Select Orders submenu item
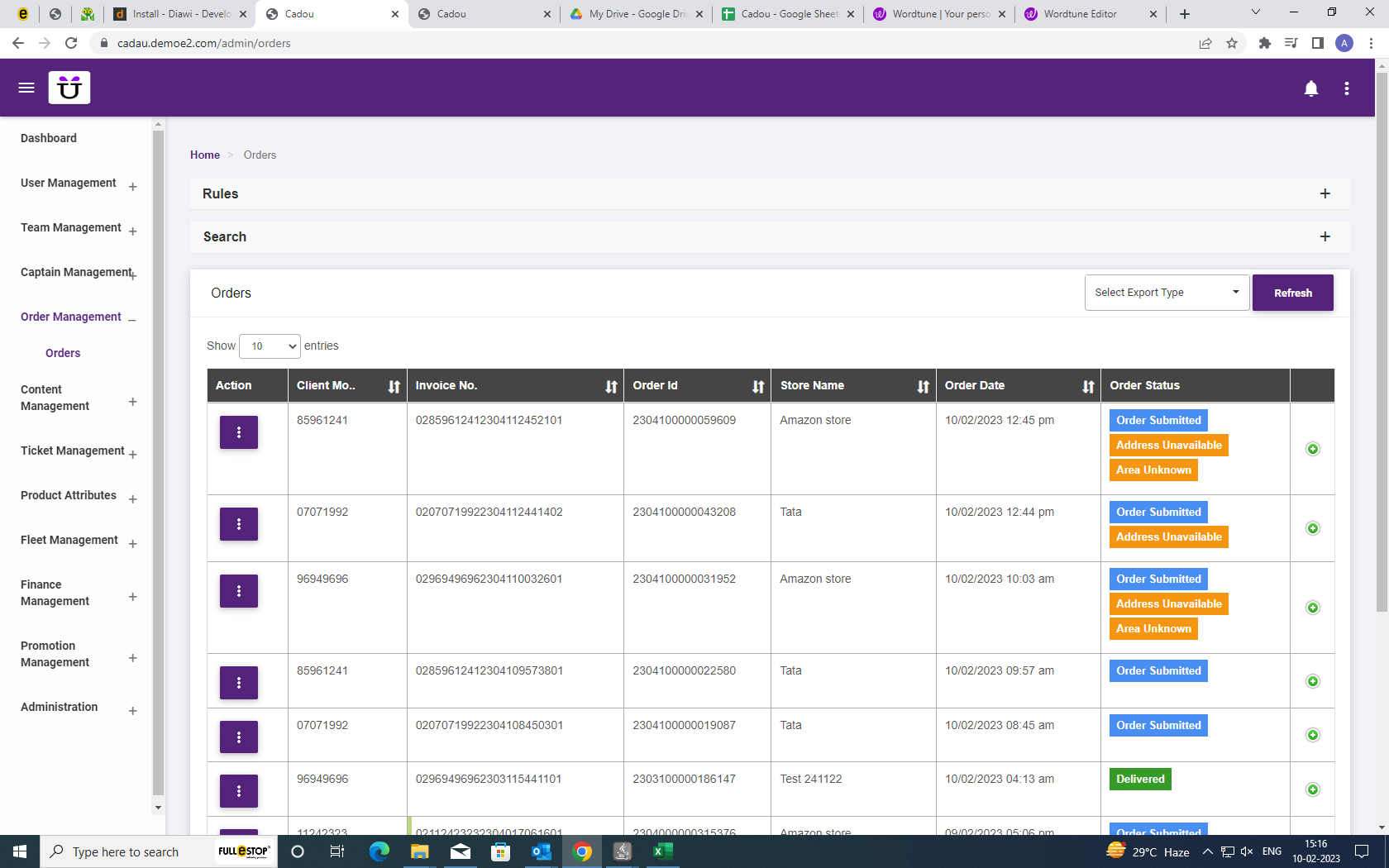Screen dimensions: 1389x868 tap(63, 353)
